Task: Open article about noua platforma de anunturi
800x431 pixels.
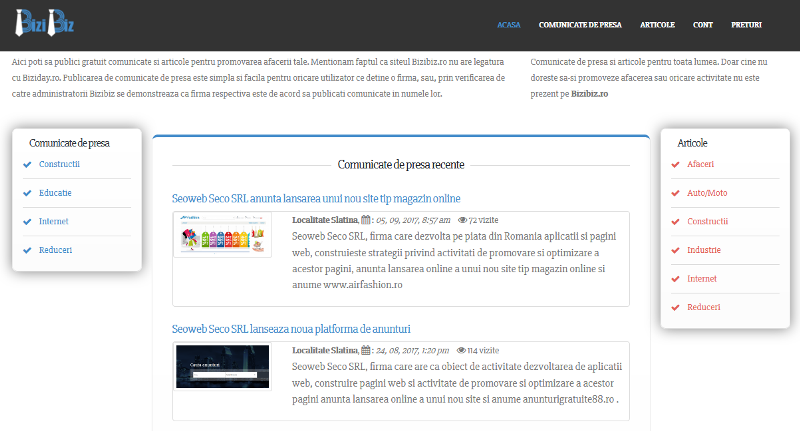Action: [291, 329]
